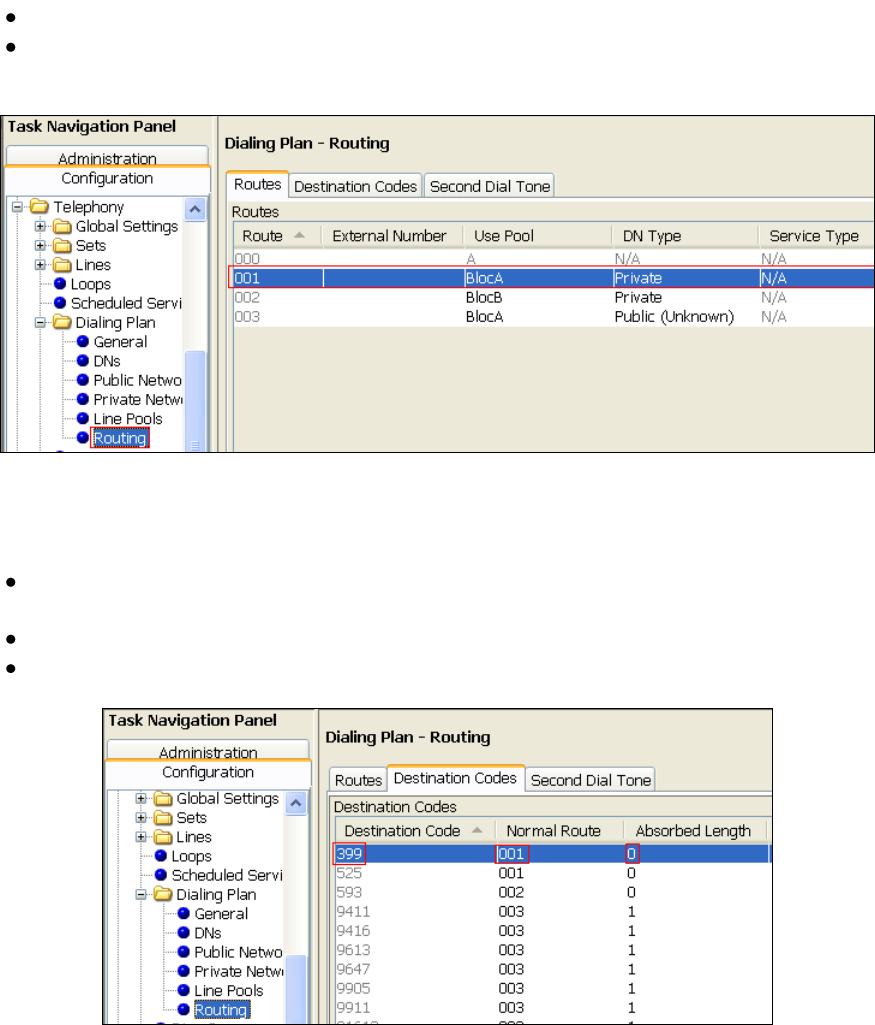Expand Lines folder in upper navigation panel

pos(41,265)
